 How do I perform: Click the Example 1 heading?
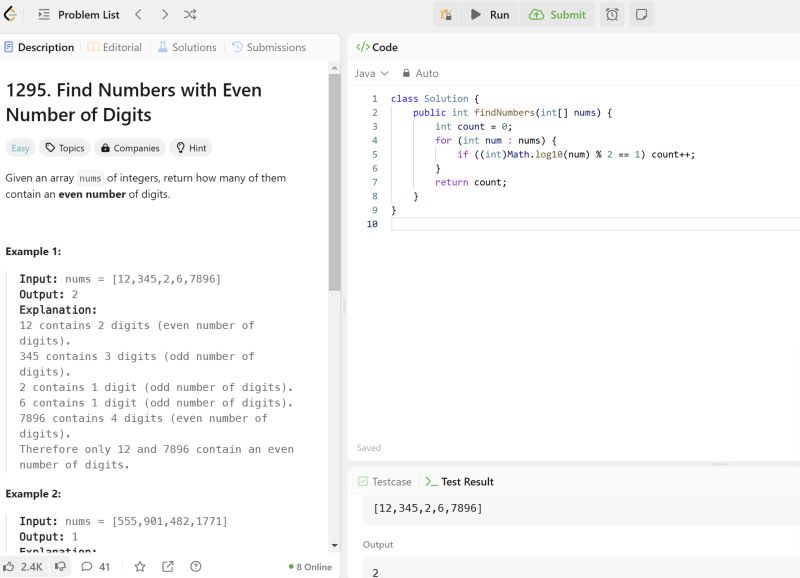[33, 252]
